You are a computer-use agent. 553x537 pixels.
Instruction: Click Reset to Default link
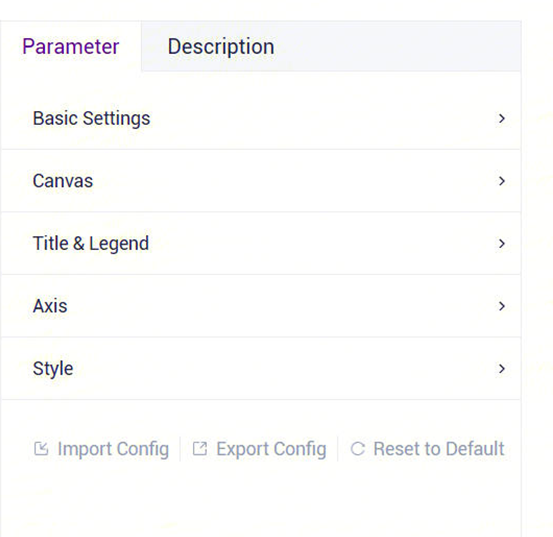coord(439,449)
